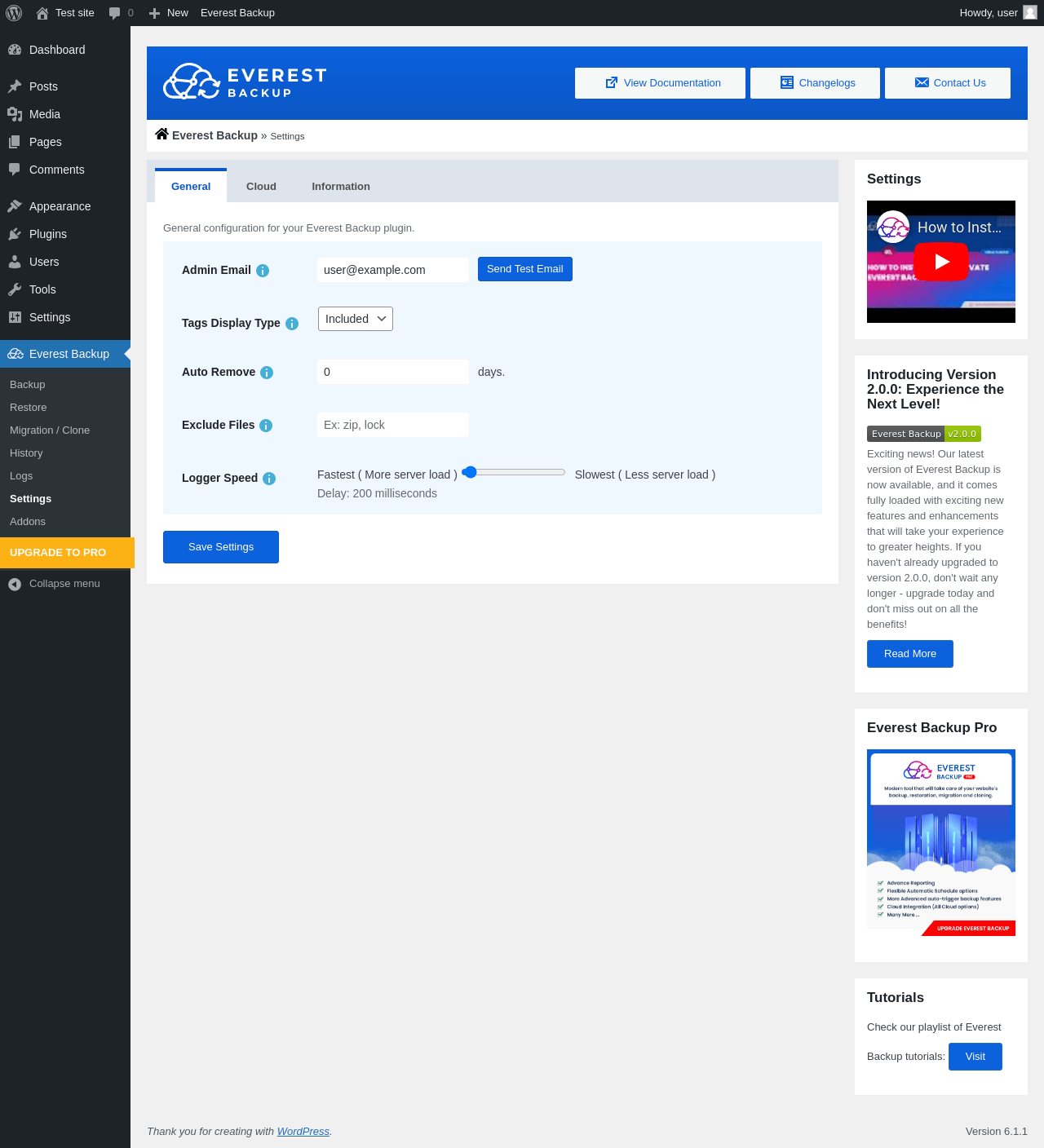
Task: Click the Changelogs button
Action: click(815, 83)
